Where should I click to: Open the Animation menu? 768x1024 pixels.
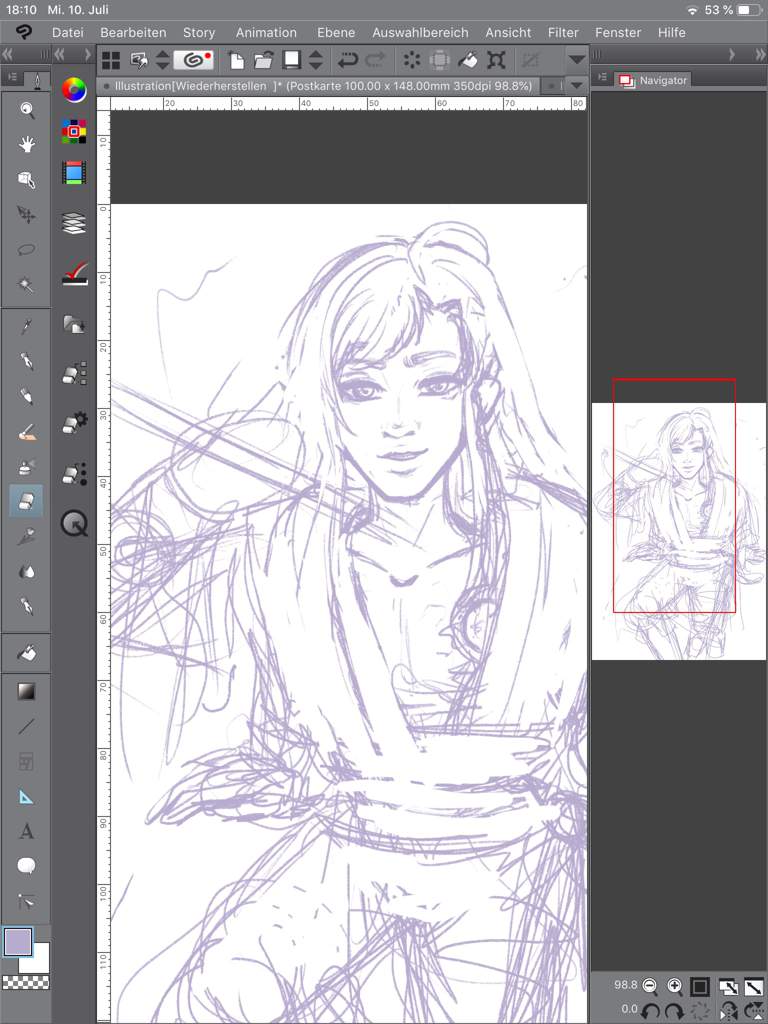[x=266, y=32]
